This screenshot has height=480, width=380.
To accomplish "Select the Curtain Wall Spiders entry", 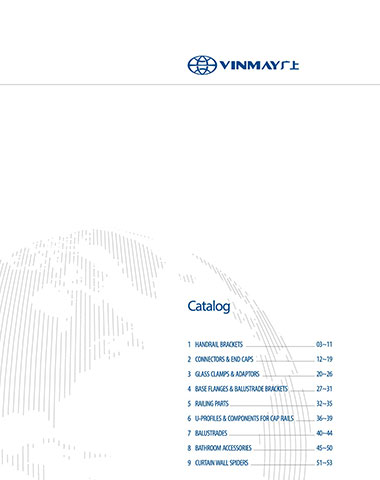I will click(222, 463).
